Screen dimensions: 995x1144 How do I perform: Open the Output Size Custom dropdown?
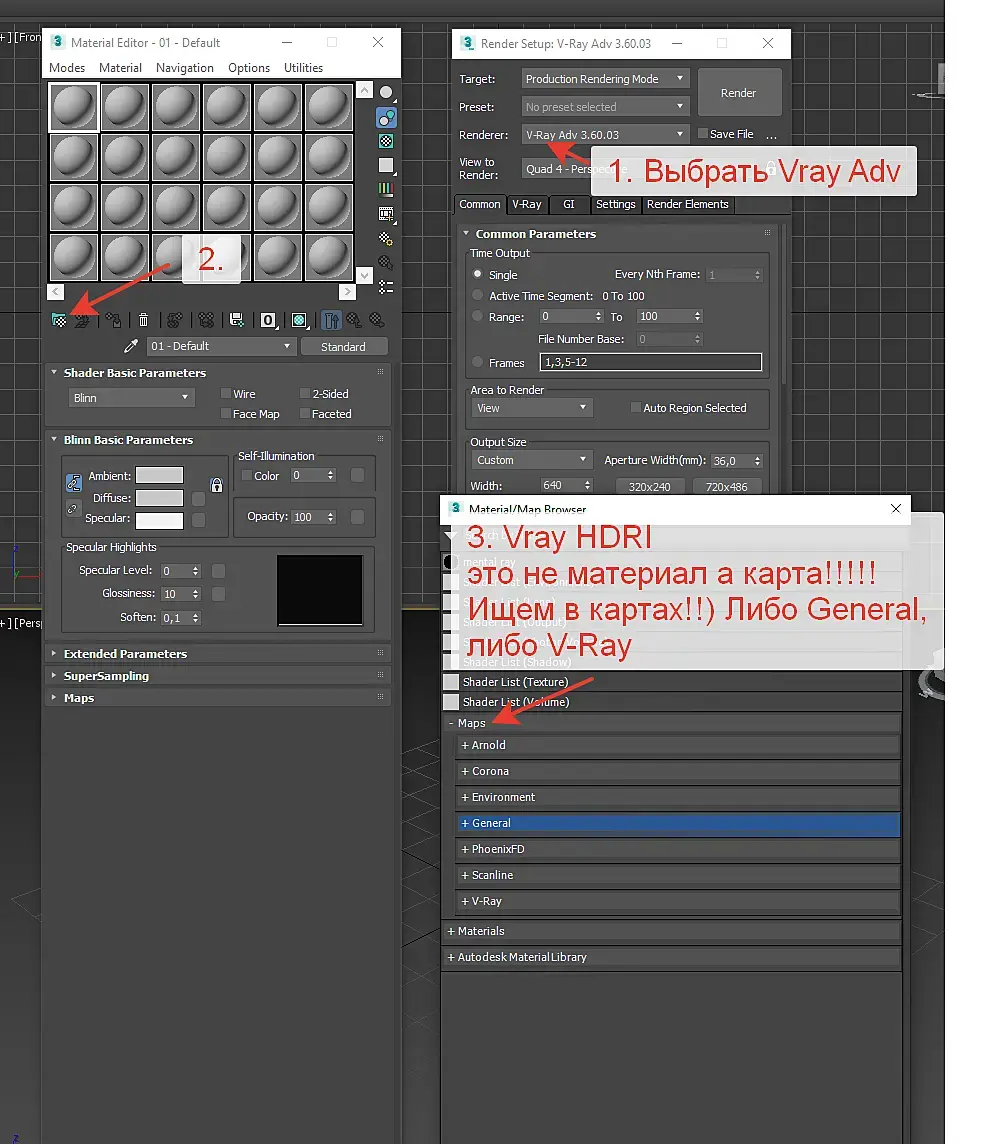click(531, 460)
